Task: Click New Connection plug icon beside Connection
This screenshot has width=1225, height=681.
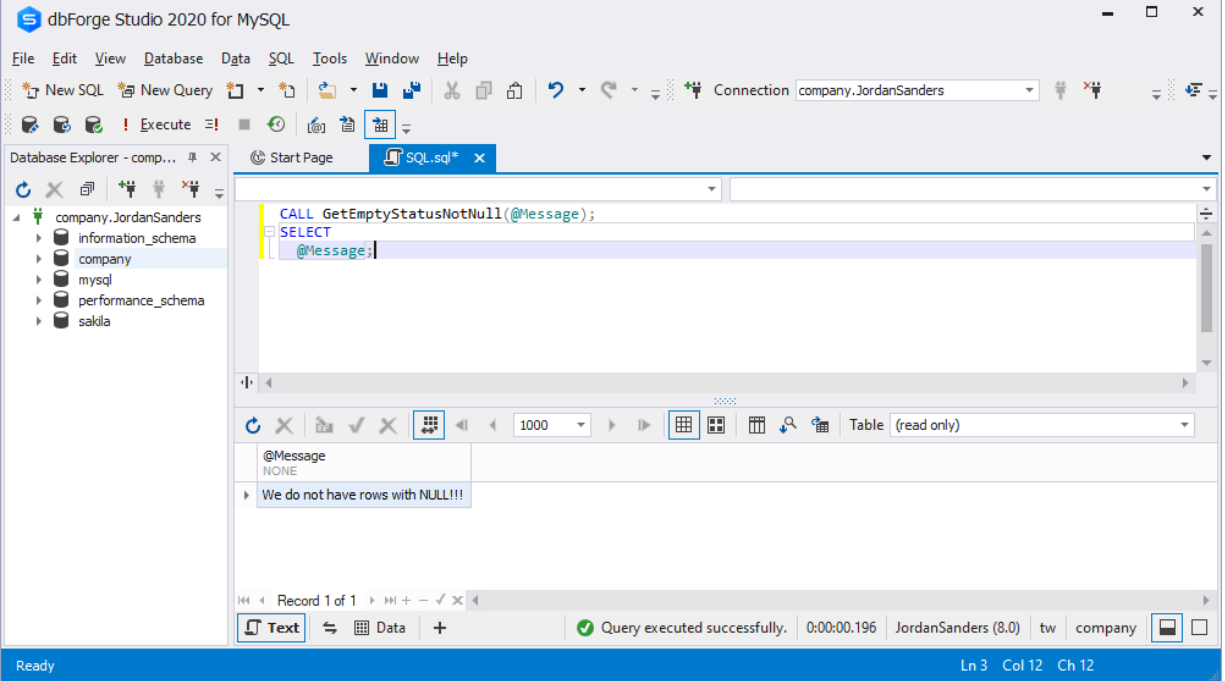Action: tap(693, 90)
